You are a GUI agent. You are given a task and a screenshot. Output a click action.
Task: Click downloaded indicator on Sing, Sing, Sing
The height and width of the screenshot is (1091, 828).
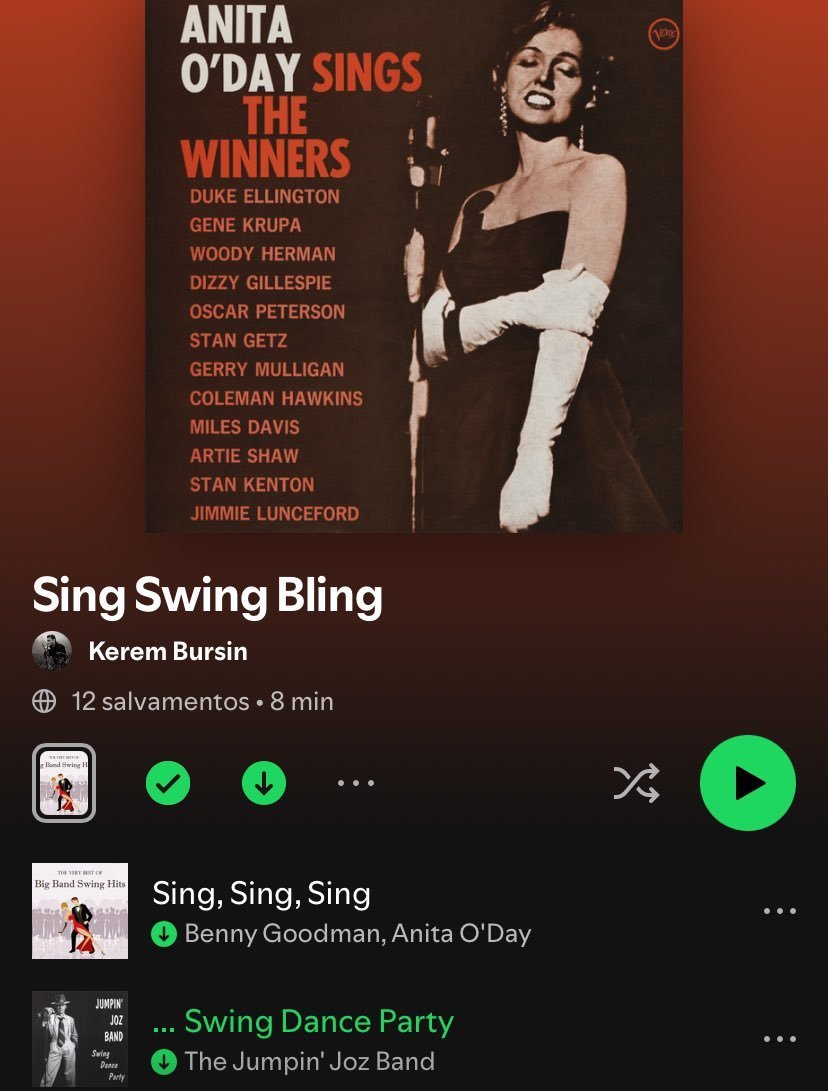(164, 934)
